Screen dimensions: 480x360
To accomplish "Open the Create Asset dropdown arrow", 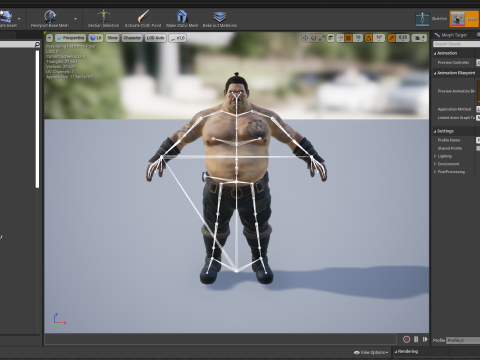I will click(x=19, y=19).
